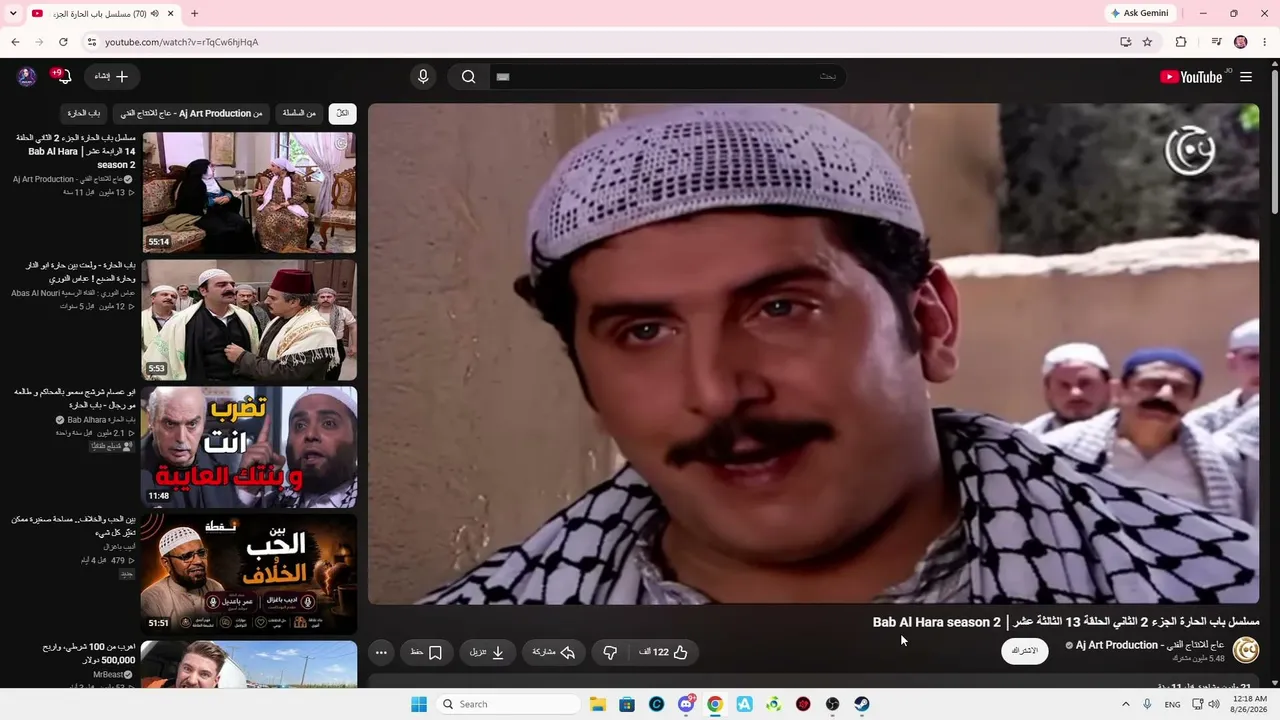Download the video with the download button
This screenshot has height=720, width=1280.
click(488, 652)
